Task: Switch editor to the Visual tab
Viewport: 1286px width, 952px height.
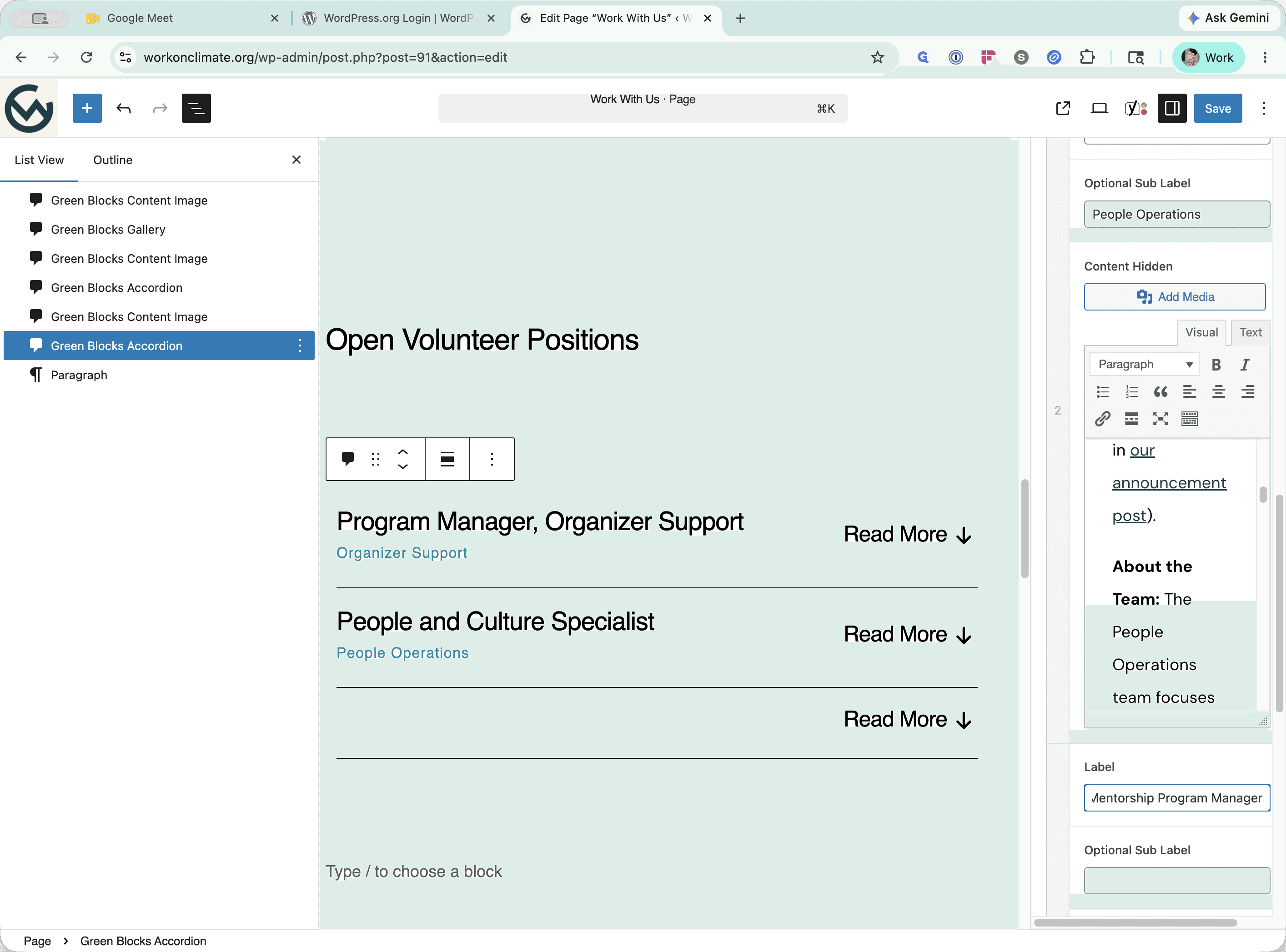Action: pos(1201,332)
